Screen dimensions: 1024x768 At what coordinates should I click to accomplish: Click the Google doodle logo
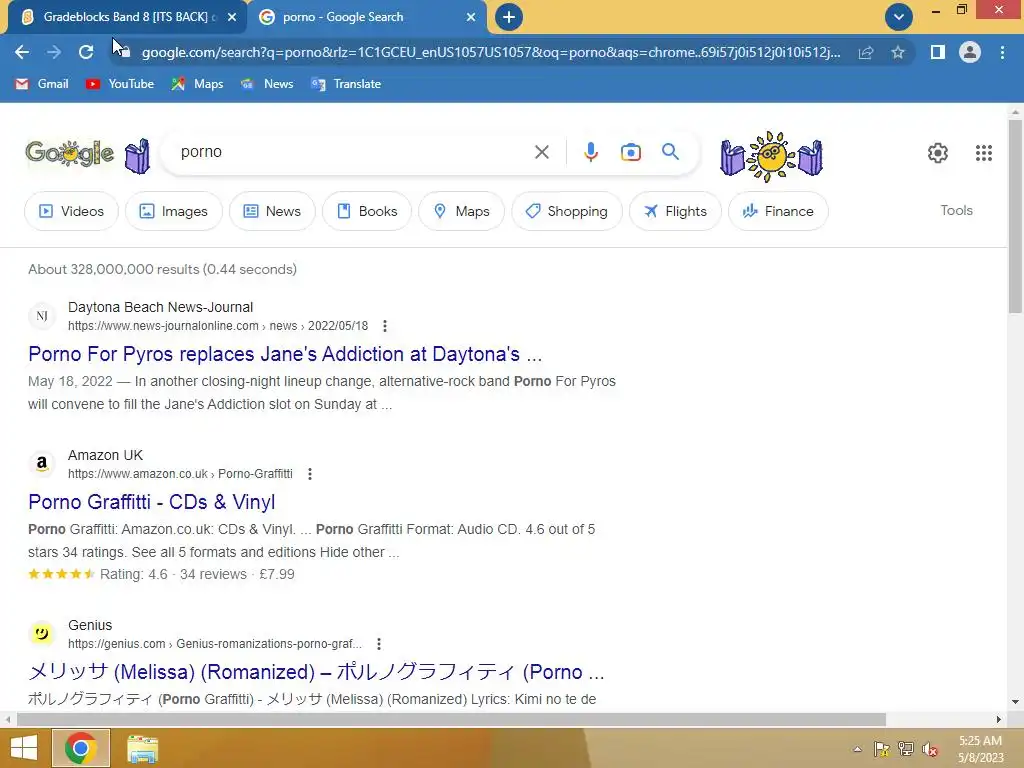point(69,153)
